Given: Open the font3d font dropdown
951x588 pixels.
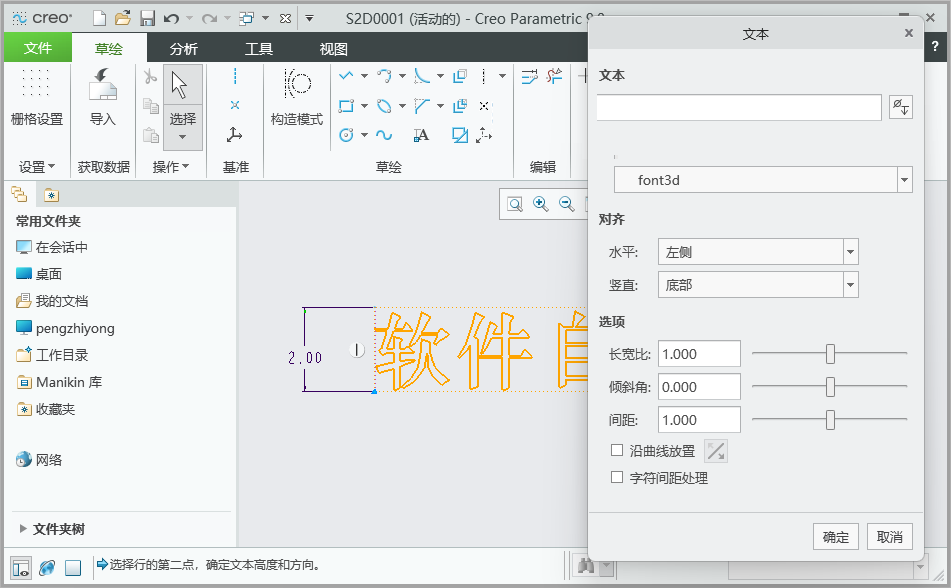Looking at the screenshot, I should tap(903, 181).
